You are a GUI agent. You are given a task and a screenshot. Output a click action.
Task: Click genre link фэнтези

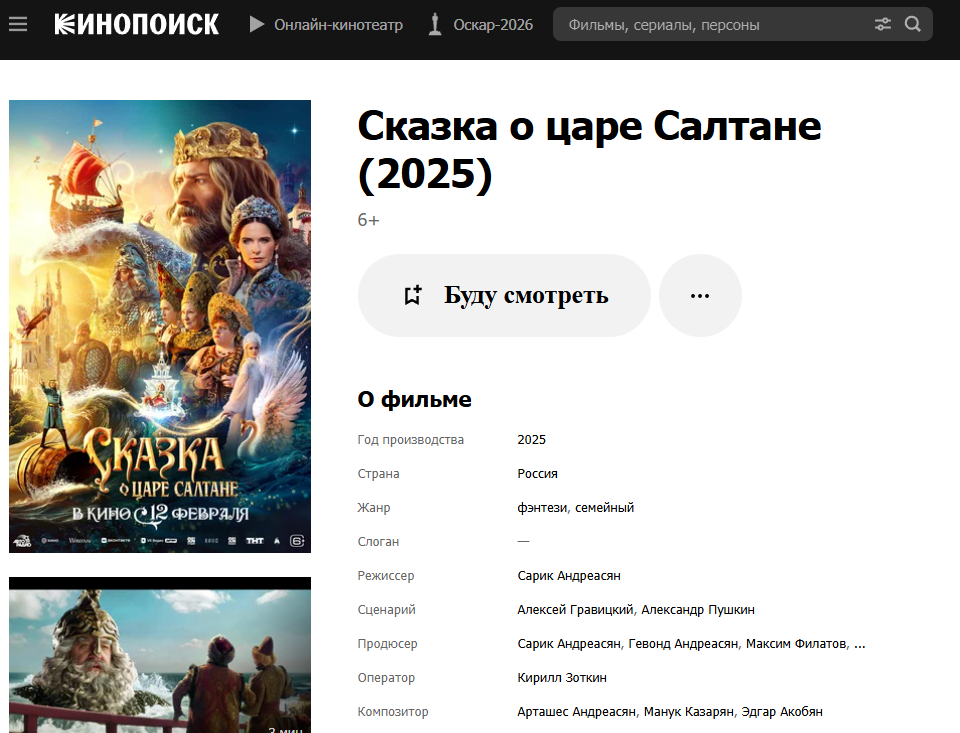[x=543, y=508]
